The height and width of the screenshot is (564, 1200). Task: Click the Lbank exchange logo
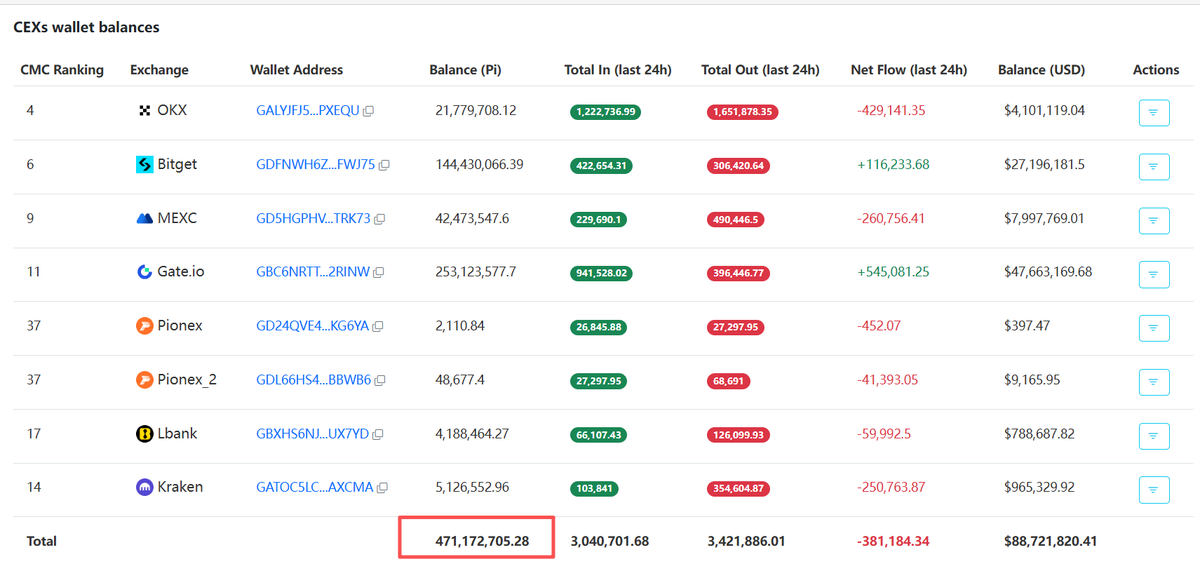pos(144,434)
